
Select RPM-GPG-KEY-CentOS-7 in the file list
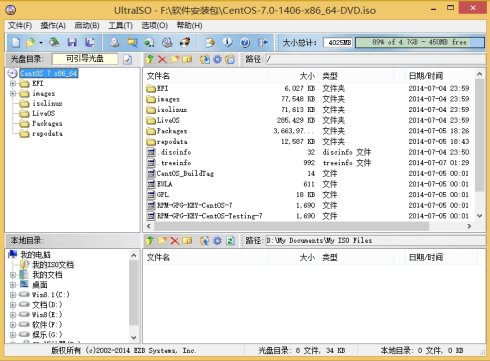coord(195,205)
